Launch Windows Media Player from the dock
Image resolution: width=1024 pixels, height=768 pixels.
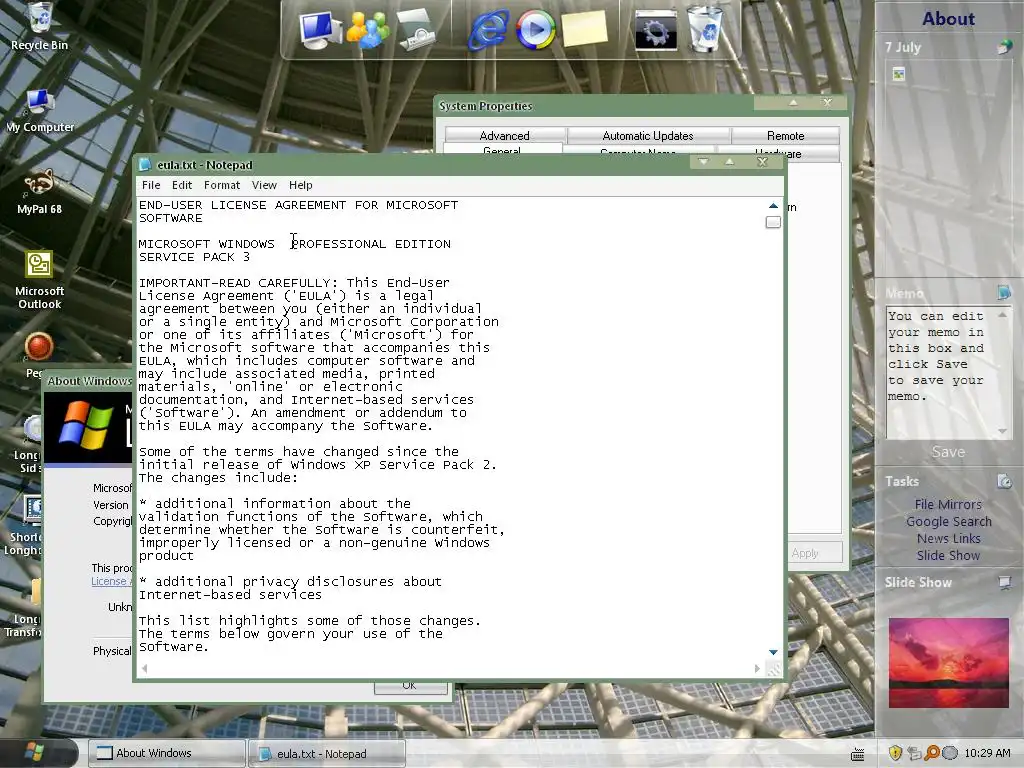536,29
